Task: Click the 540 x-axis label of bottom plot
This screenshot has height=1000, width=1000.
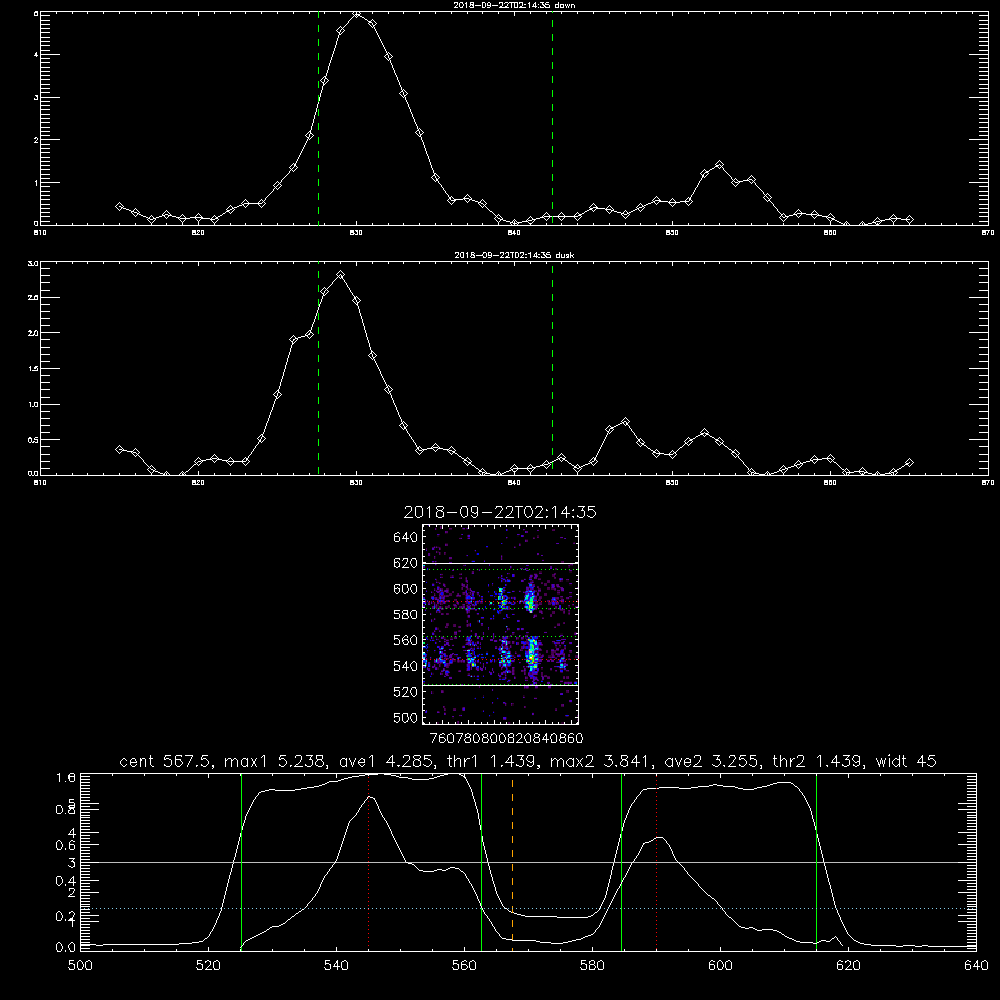Action: click(x=336, y=966)
